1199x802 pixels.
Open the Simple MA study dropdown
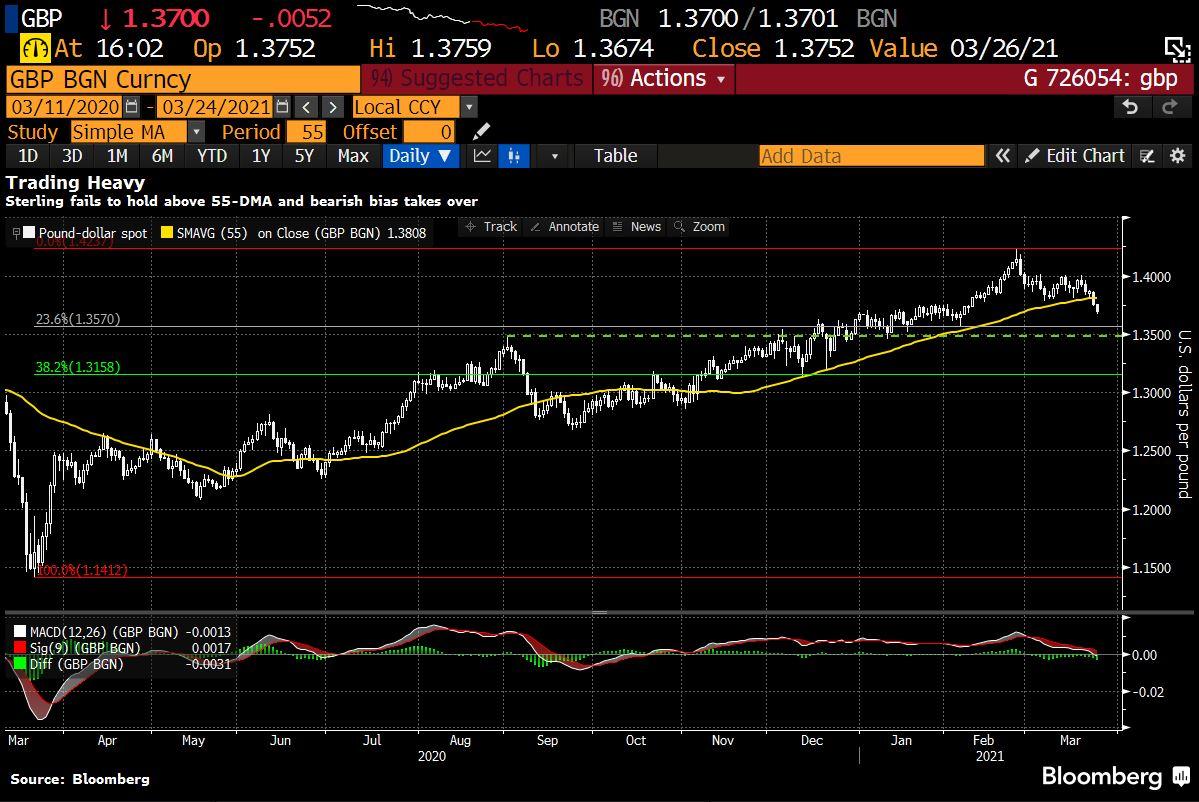pyautogui.click(x=196, y=132)
